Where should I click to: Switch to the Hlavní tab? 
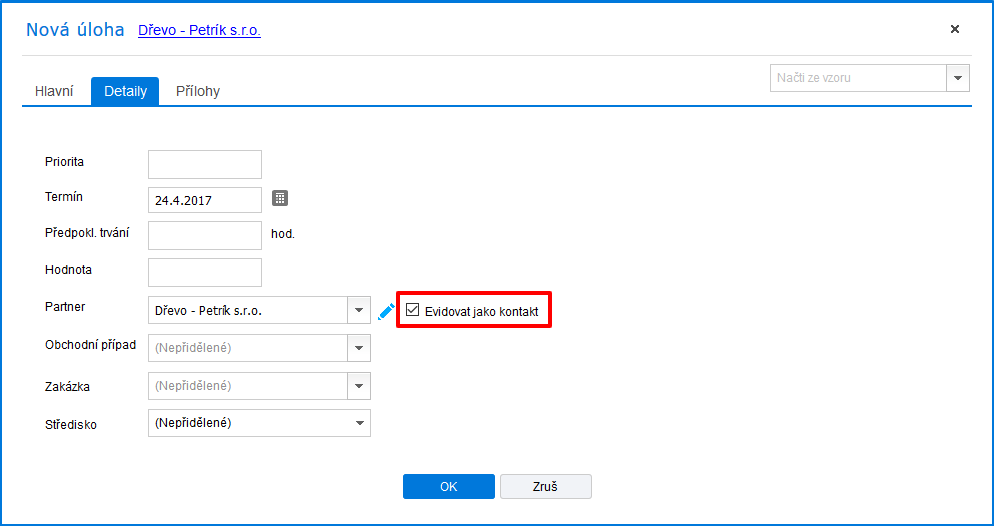point(55,91)
